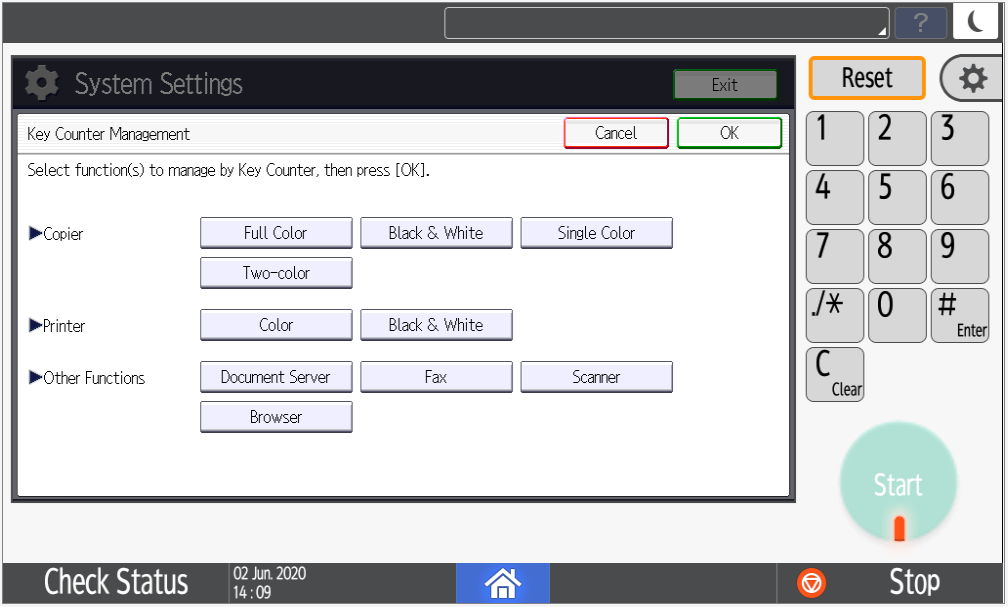Toggle Full Color under Copier

click(x=276, y=233)
